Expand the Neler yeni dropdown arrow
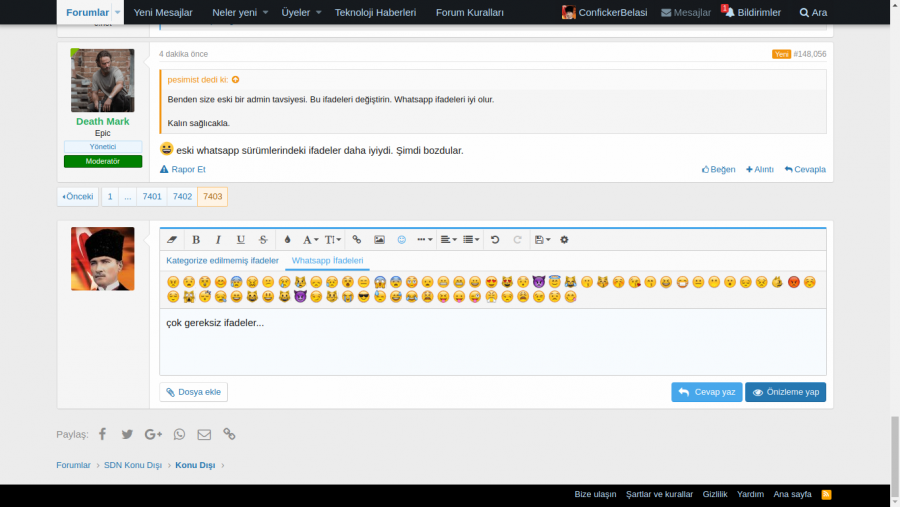Image resolution: width=900 pixels, height=507 pixels. (265, 12)
